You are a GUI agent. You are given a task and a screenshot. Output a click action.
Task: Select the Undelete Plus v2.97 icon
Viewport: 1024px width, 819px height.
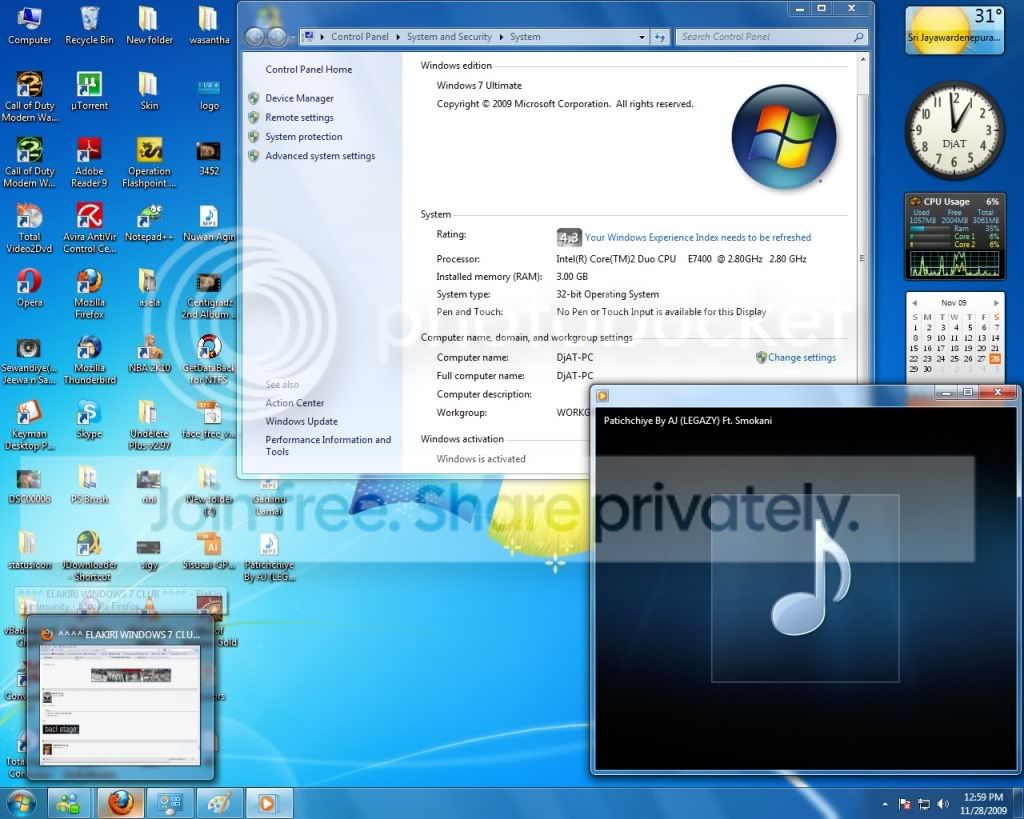coord(149,425)
